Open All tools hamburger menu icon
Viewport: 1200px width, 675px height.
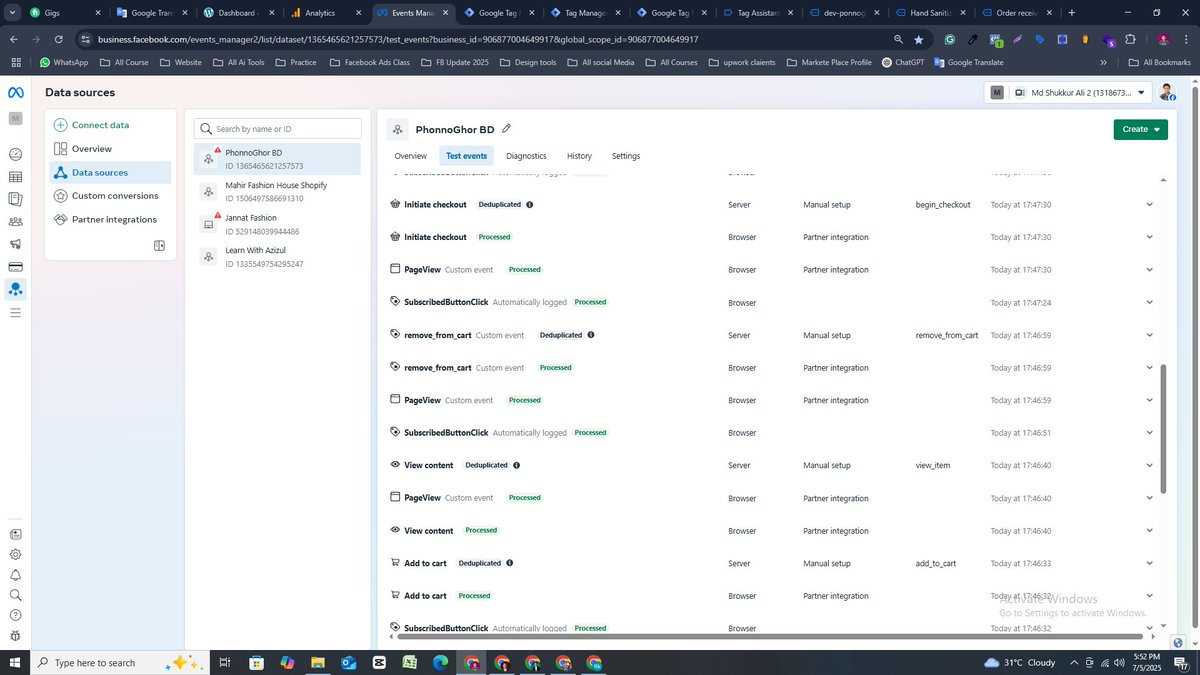tap(15, 312)
